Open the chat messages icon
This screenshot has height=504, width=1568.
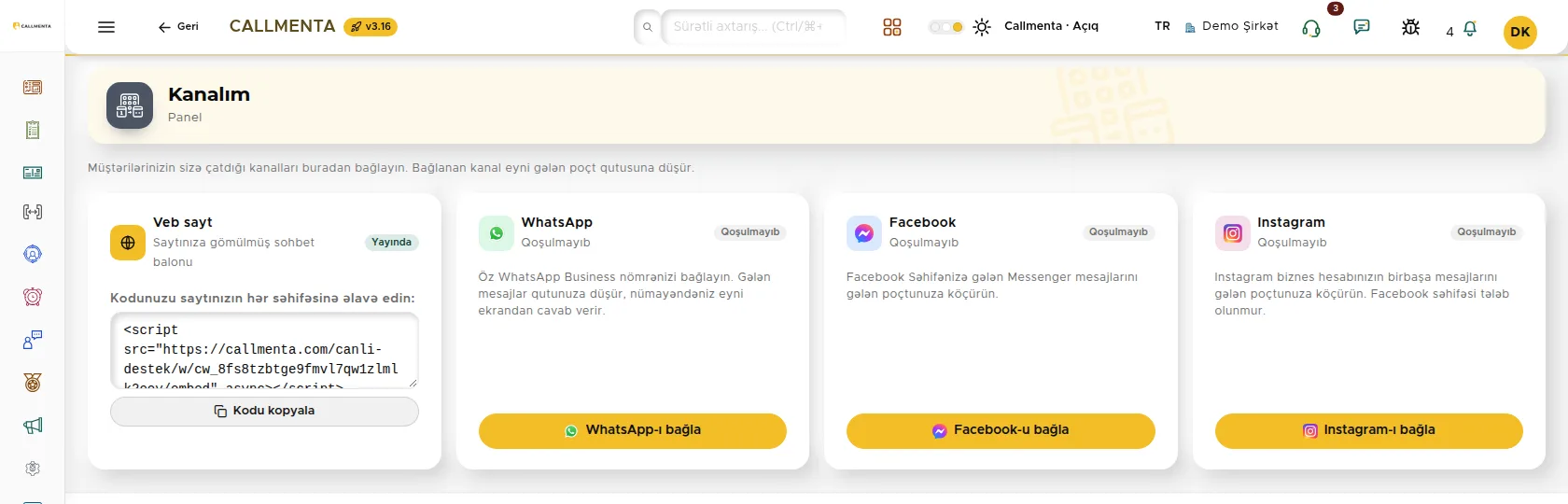point(1362,27)
